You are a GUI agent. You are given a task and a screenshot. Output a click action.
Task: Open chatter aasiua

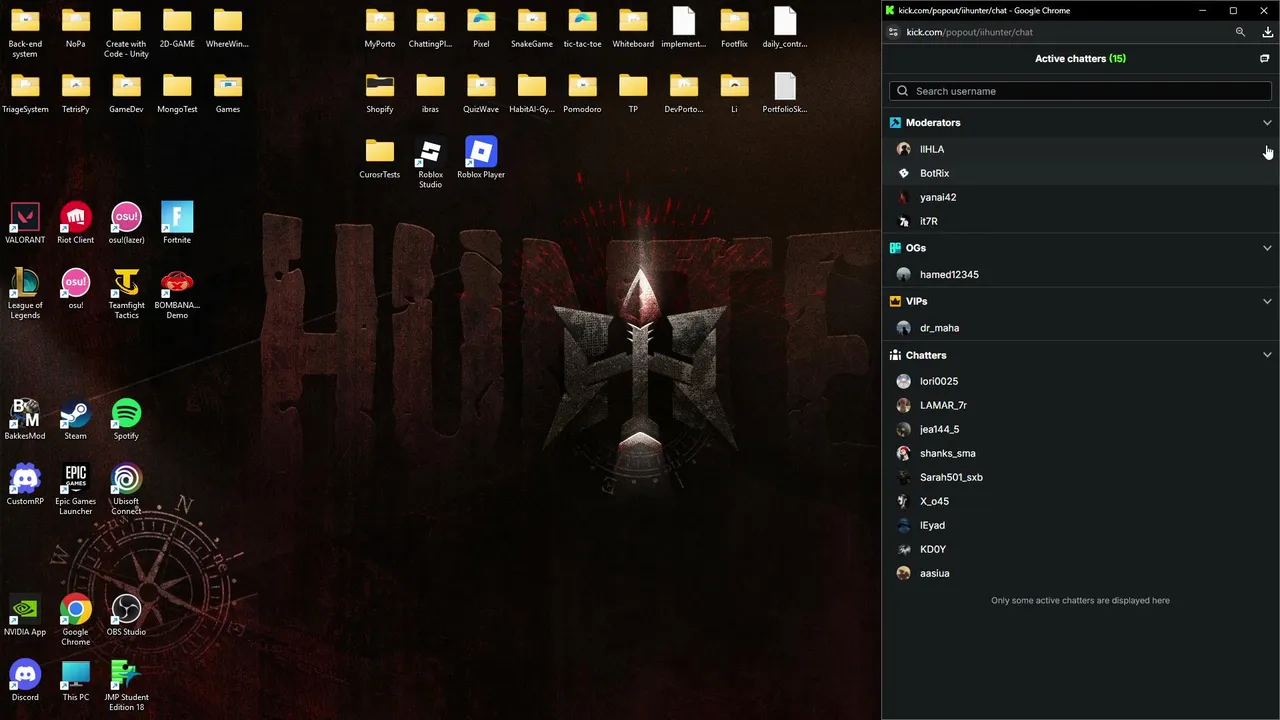(1080, 573)
